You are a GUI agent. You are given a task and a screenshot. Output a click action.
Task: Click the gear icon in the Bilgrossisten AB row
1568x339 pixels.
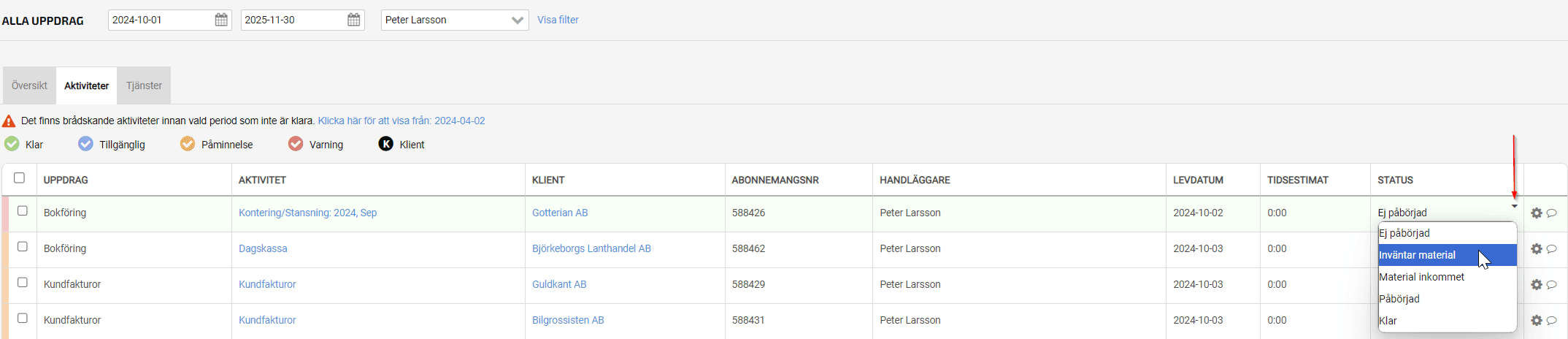(1537, 321)
